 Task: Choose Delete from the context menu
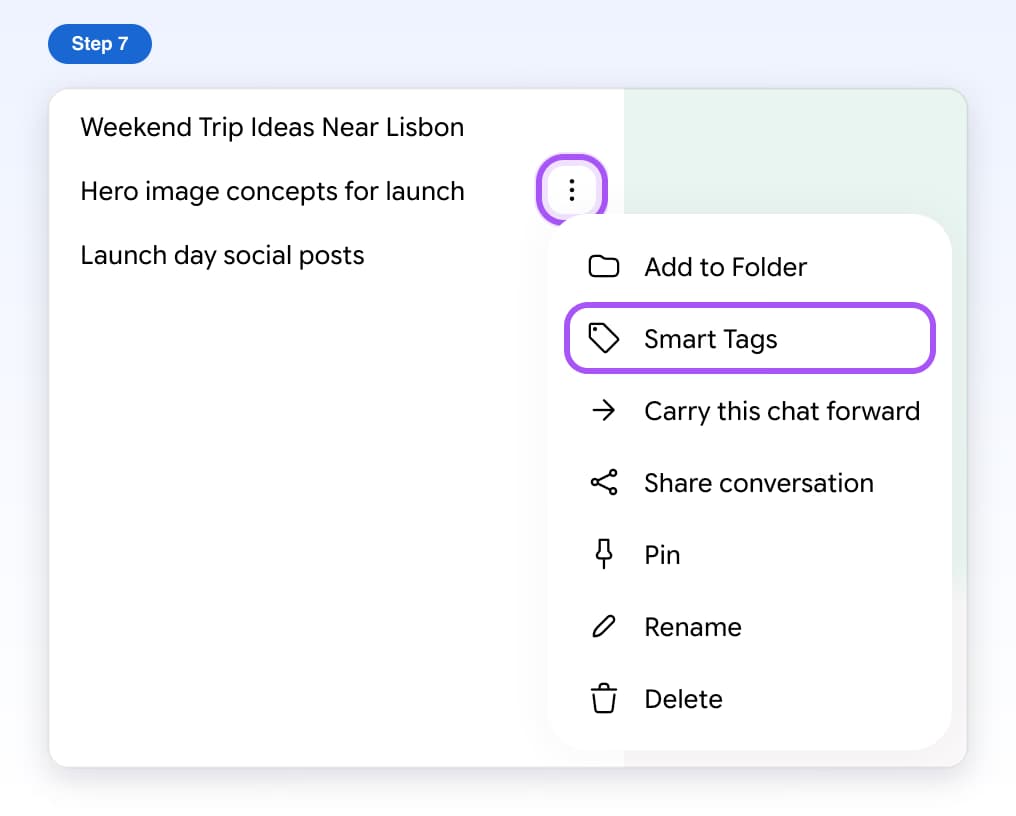(749, 698)
